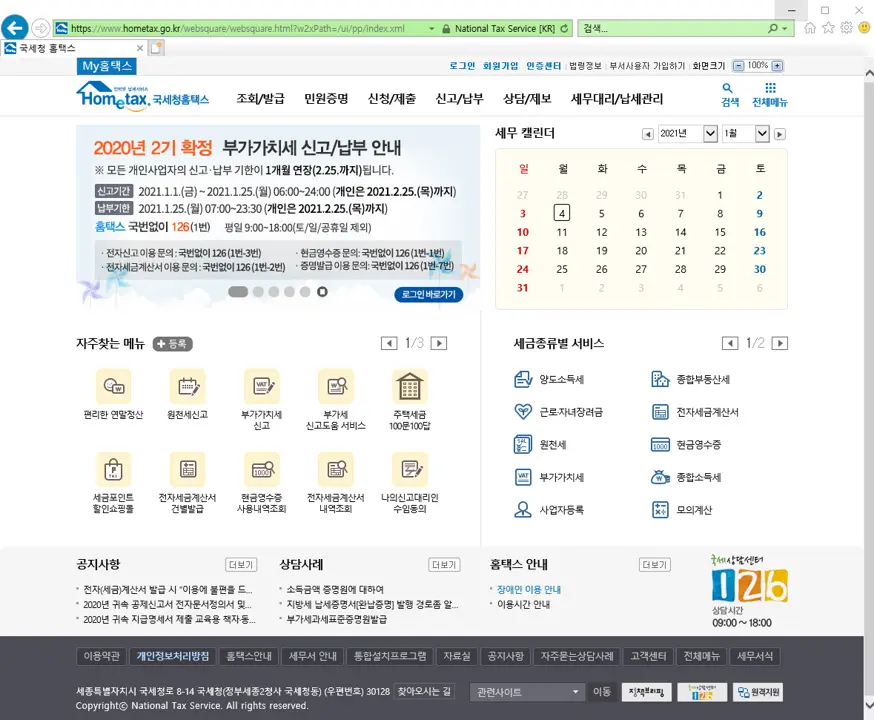Open 부가세 신고도움 서비스 icon

tap(336, 386)
